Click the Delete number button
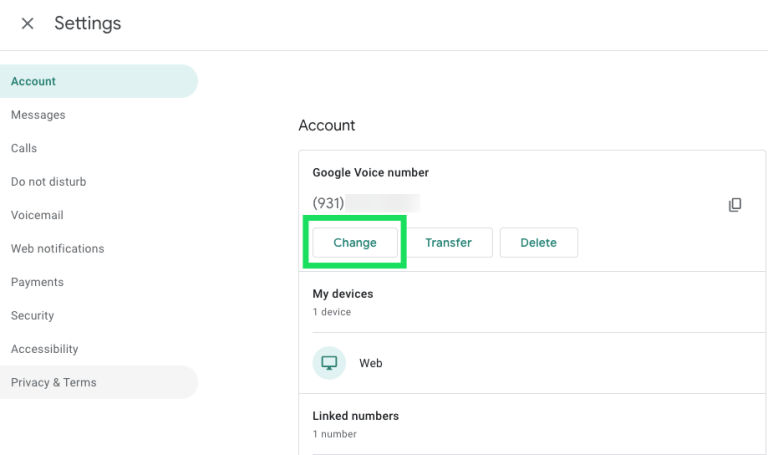Screen dimensions: 768x455 [x=538, y=242]
